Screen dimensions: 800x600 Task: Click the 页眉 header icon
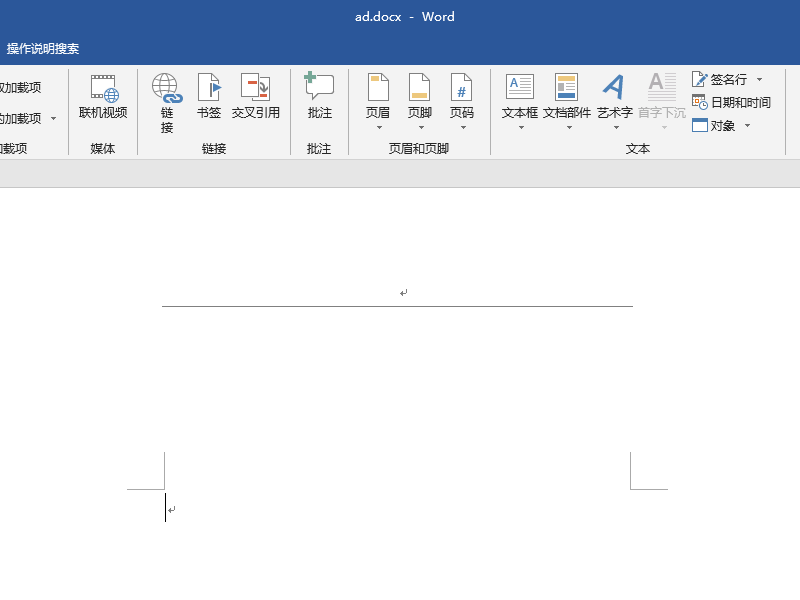coord(378,88)
